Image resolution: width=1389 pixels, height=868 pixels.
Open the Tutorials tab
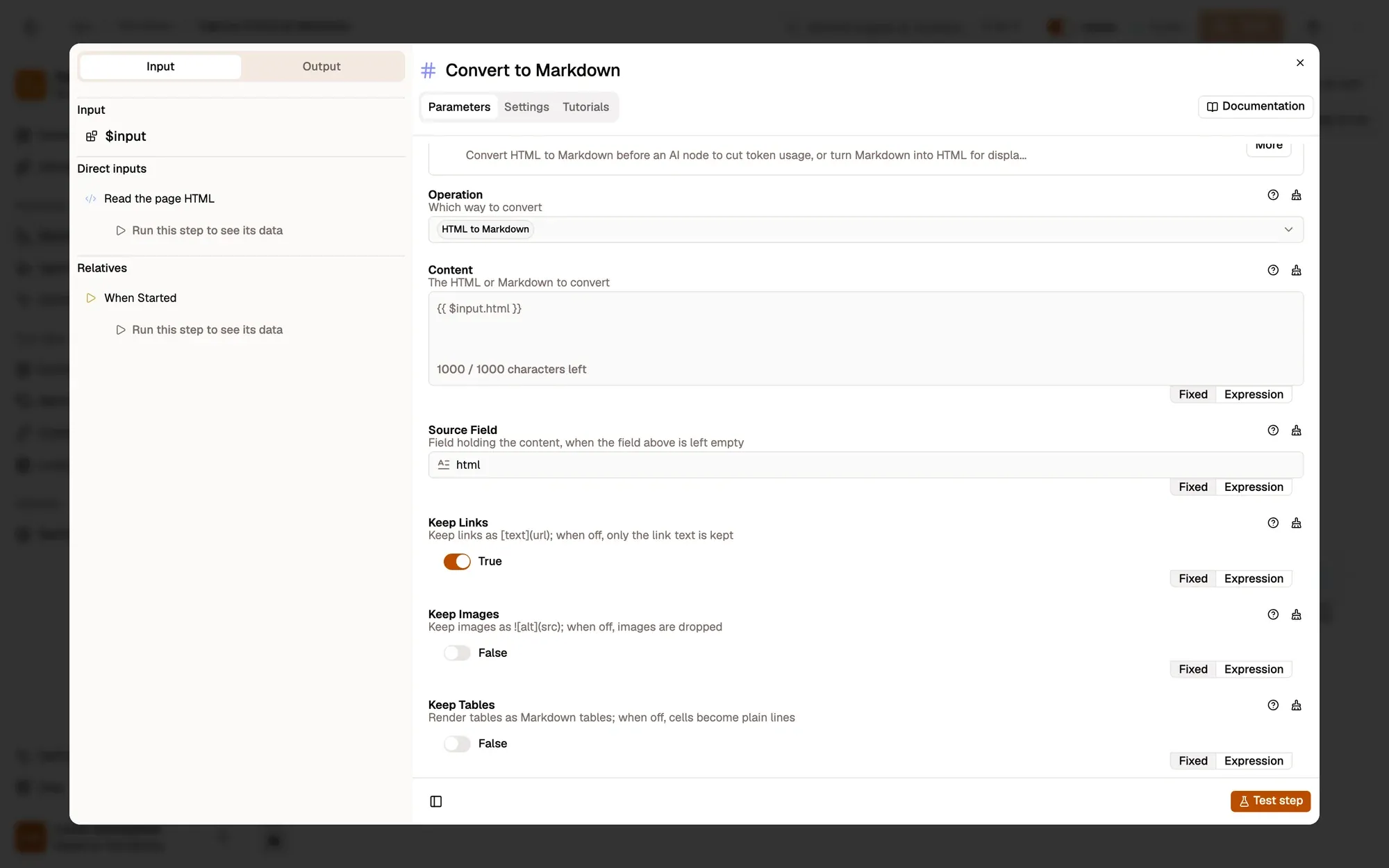pos(585,107)
